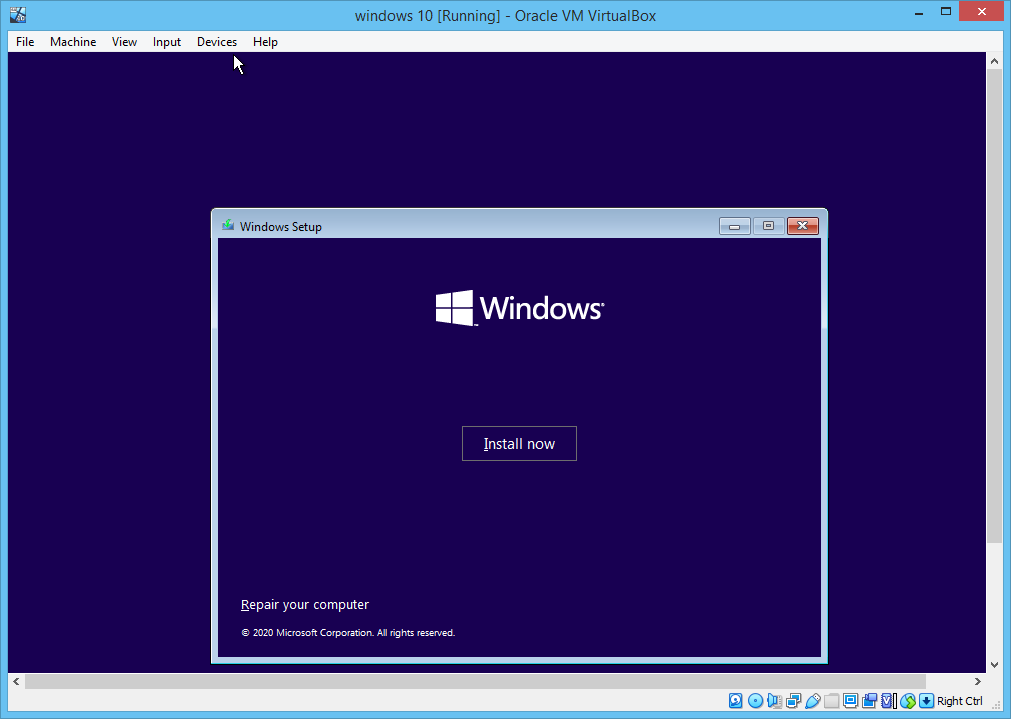Click the horizontal scrollbar right arrow
This screenshot has width=1011, height=719.
[977, 682]
